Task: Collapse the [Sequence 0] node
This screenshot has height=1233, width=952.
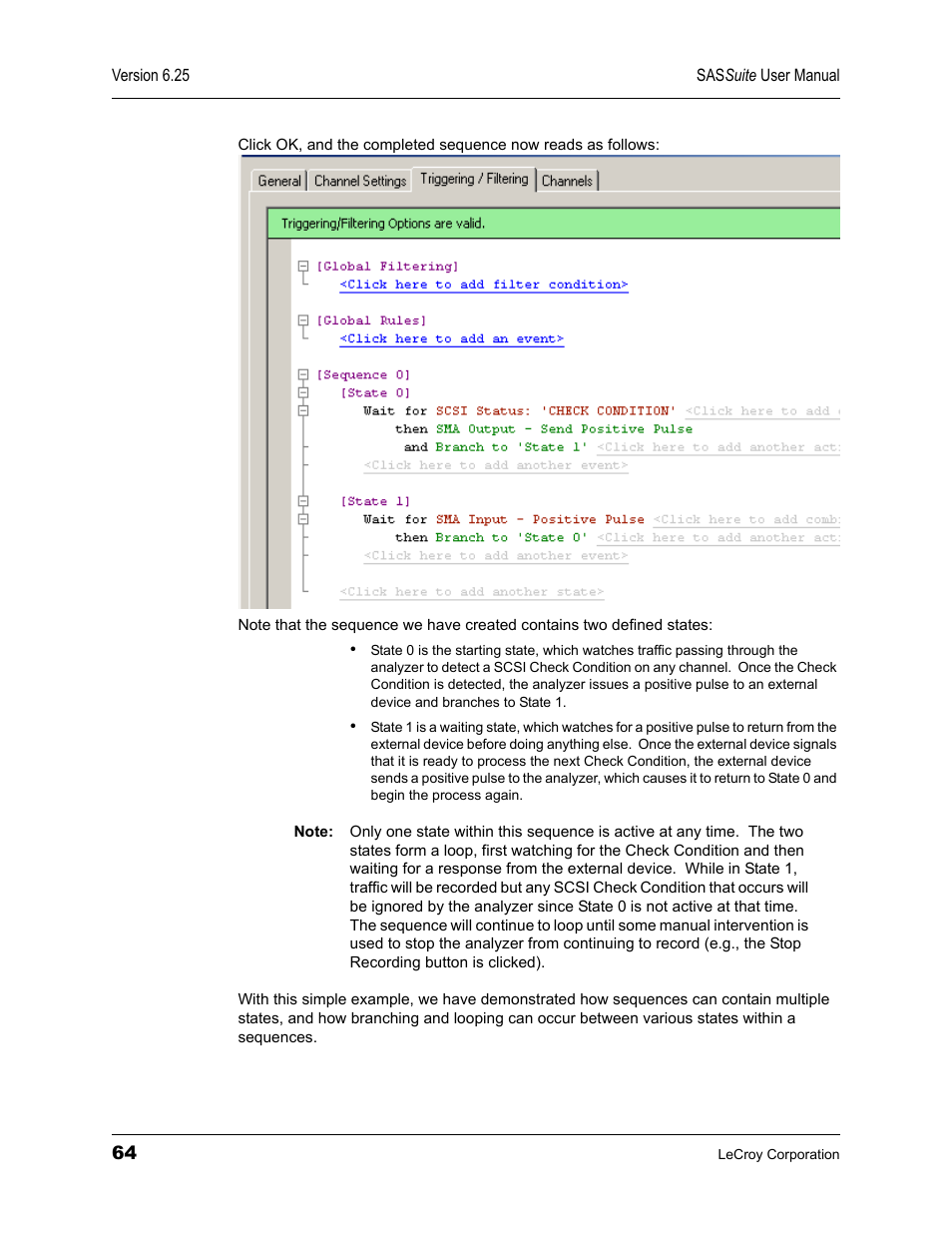Action: [303, 375]
